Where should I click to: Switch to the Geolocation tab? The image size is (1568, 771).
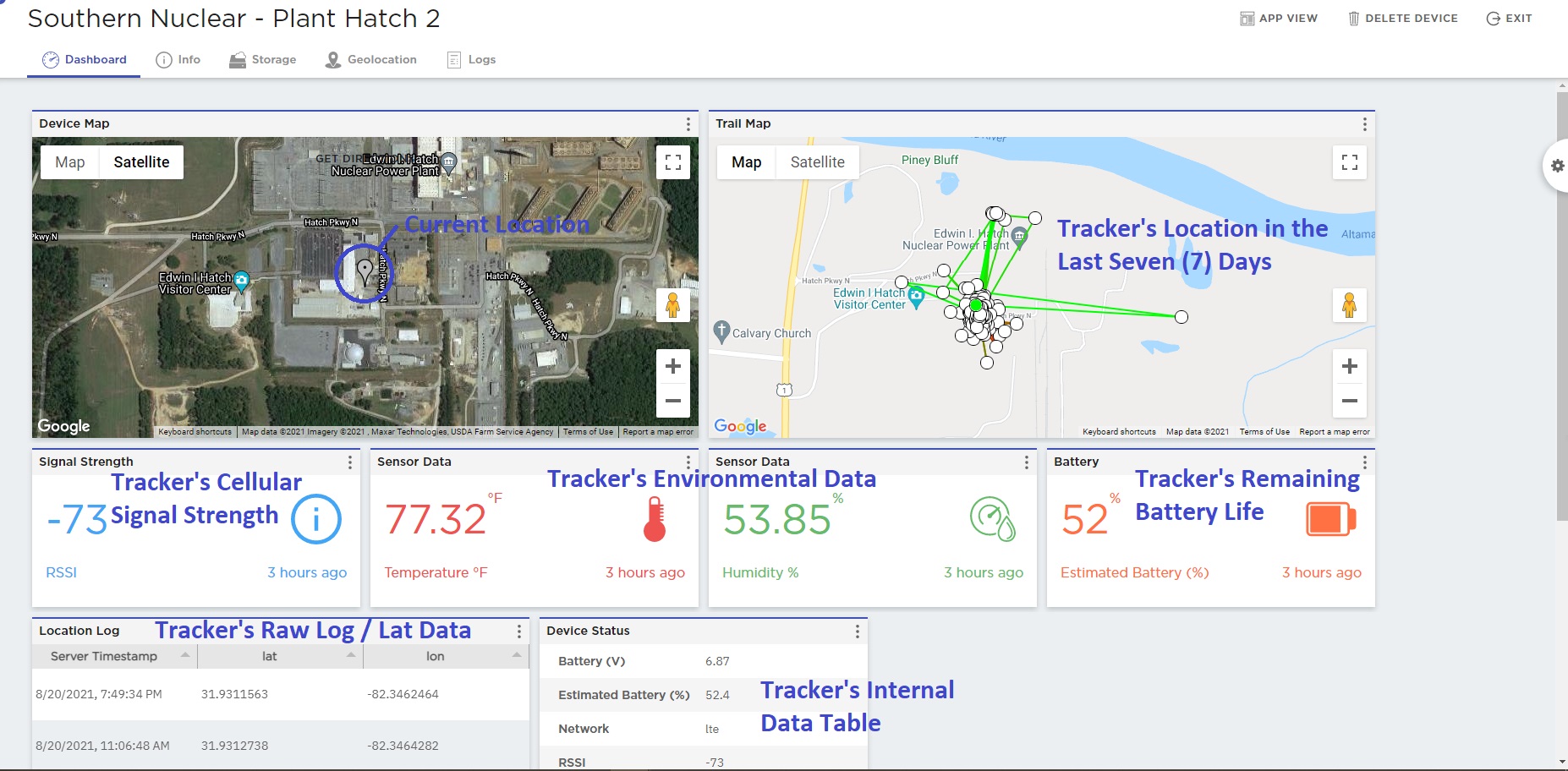[371, 60]
